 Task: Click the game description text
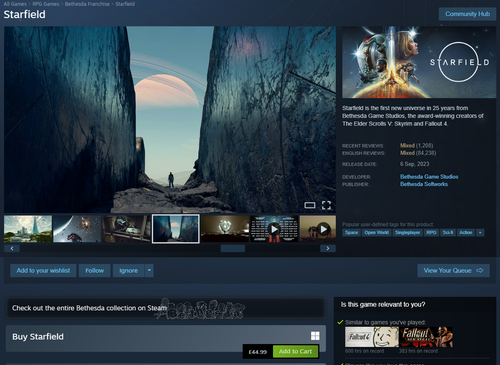(x=413, y=116)
